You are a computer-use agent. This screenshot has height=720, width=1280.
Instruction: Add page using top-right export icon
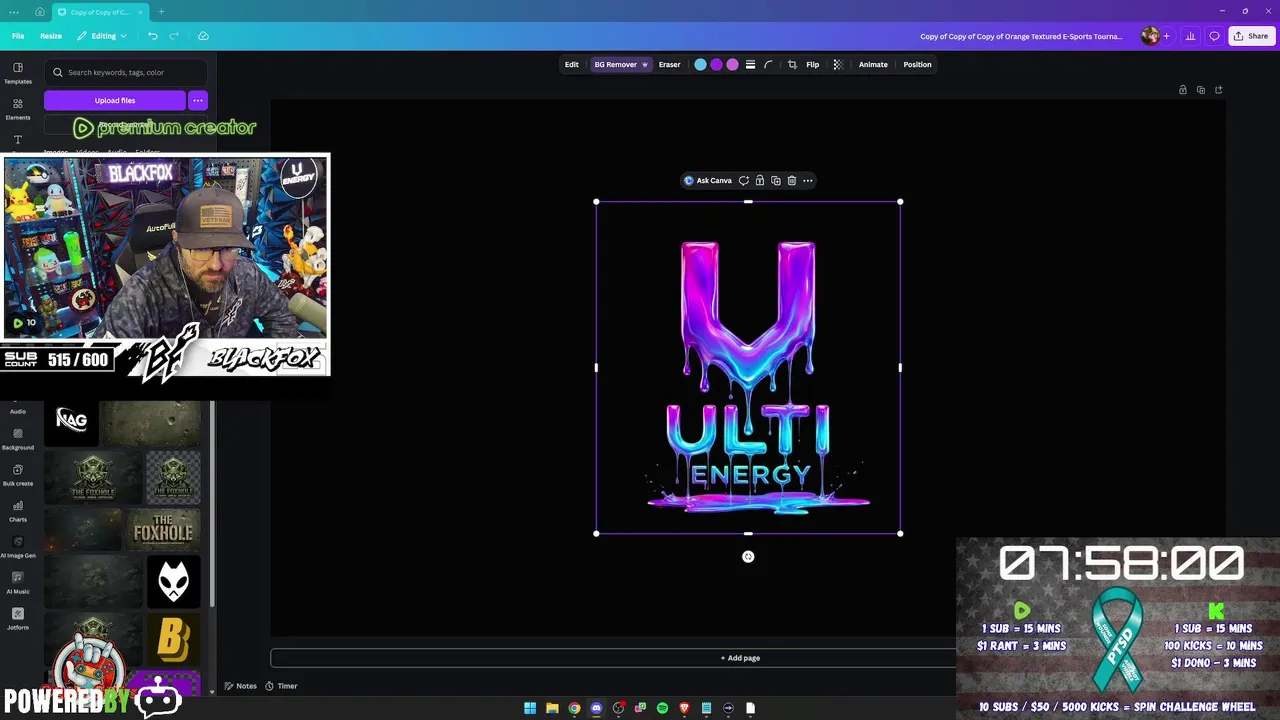(1219, 90)
